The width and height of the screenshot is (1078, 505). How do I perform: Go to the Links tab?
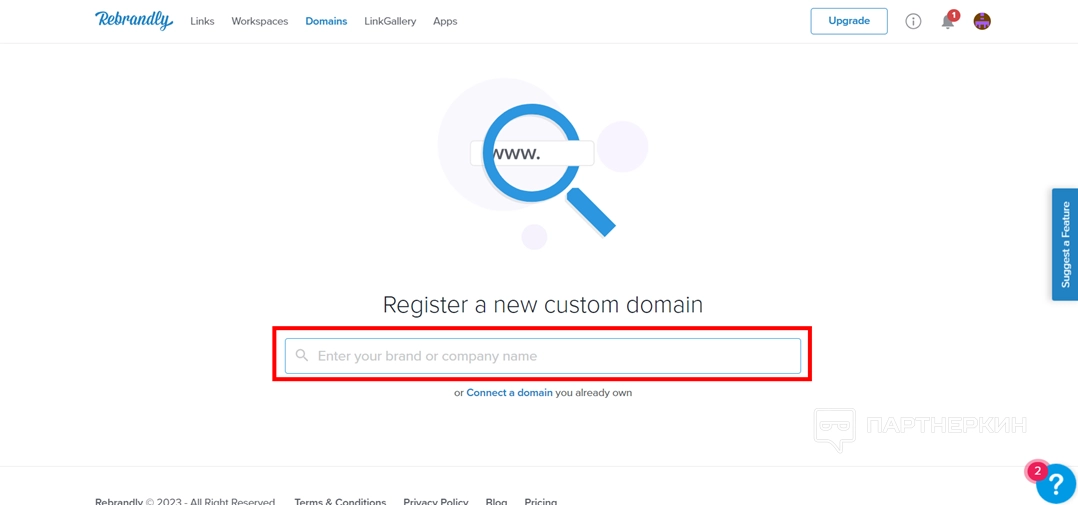pos(202,21)
